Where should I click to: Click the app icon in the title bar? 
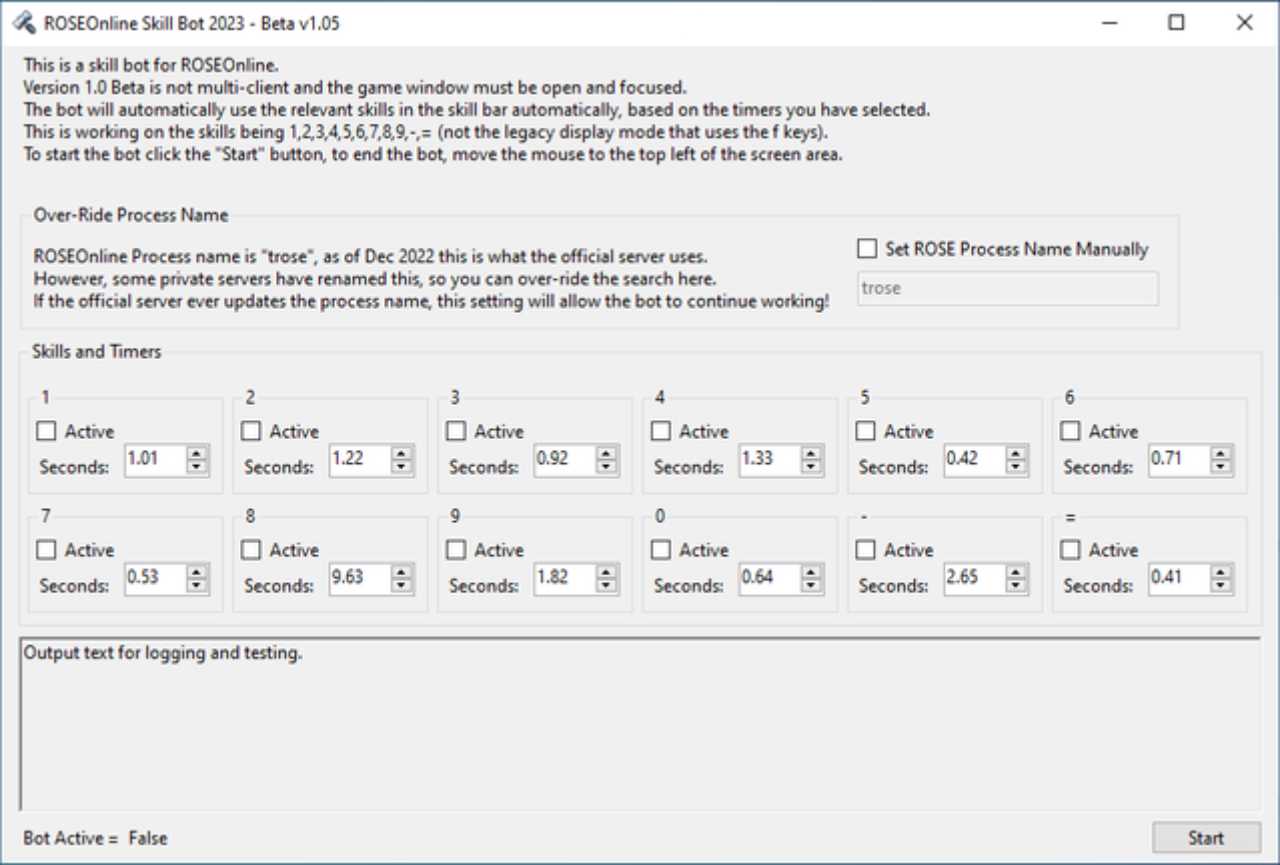(25, 23)
